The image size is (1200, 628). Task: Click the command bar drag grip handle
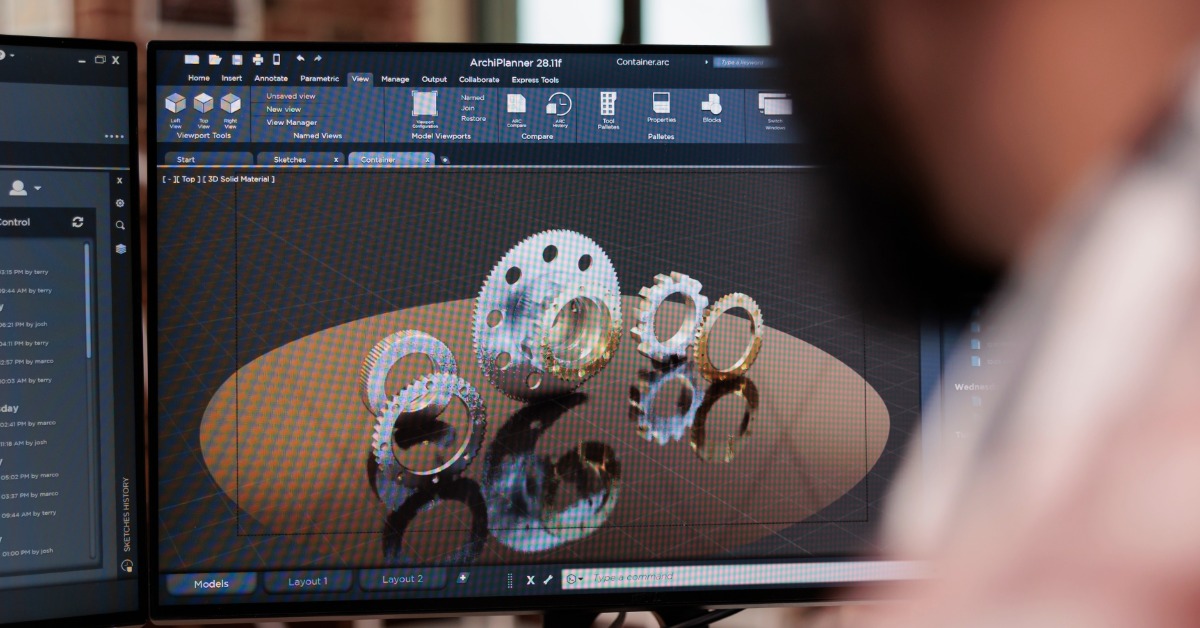(x=510, y=580)
